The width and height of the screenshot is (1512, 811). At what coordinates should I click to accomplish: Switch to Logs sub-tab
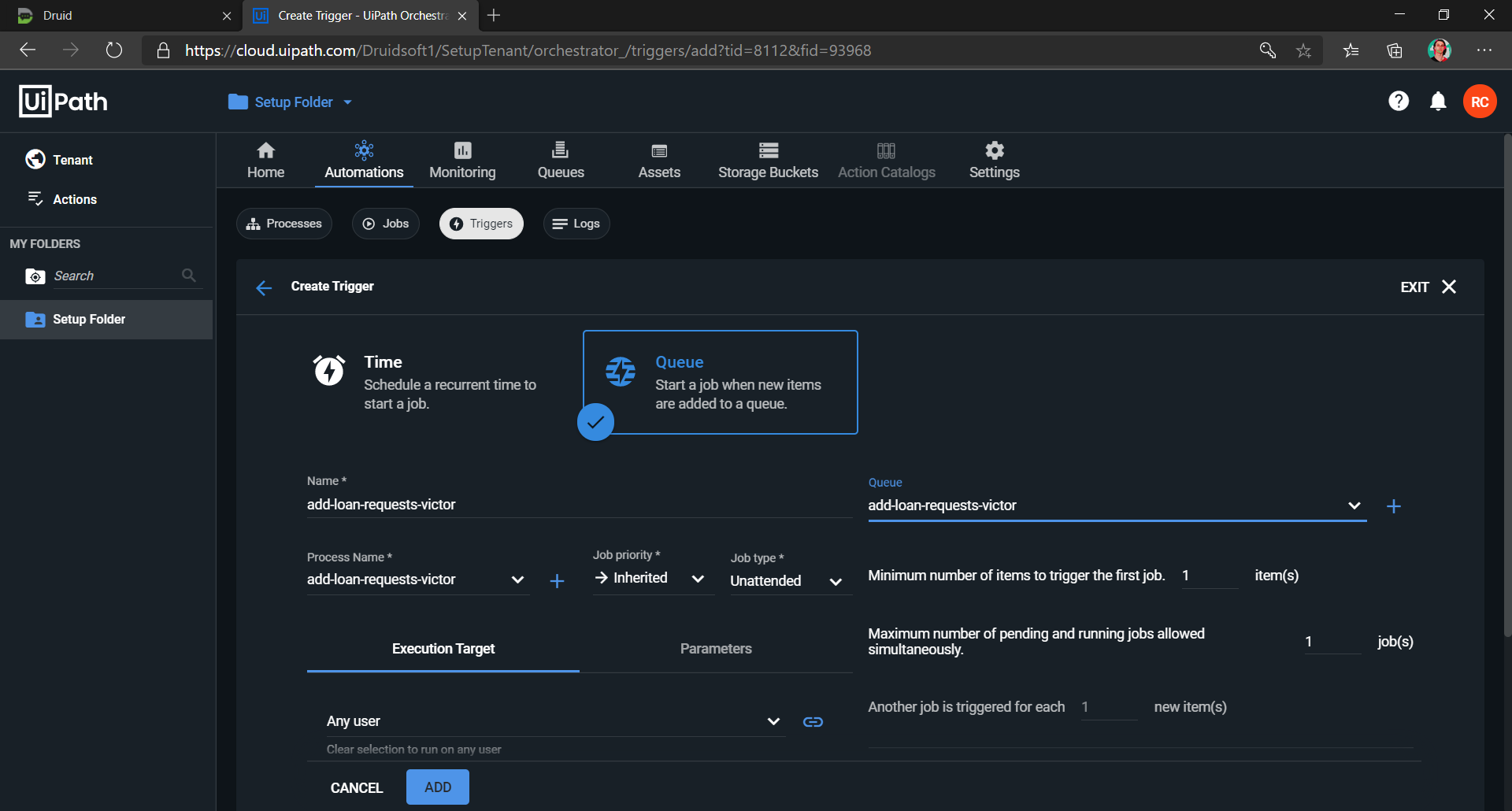coord(576,224)
